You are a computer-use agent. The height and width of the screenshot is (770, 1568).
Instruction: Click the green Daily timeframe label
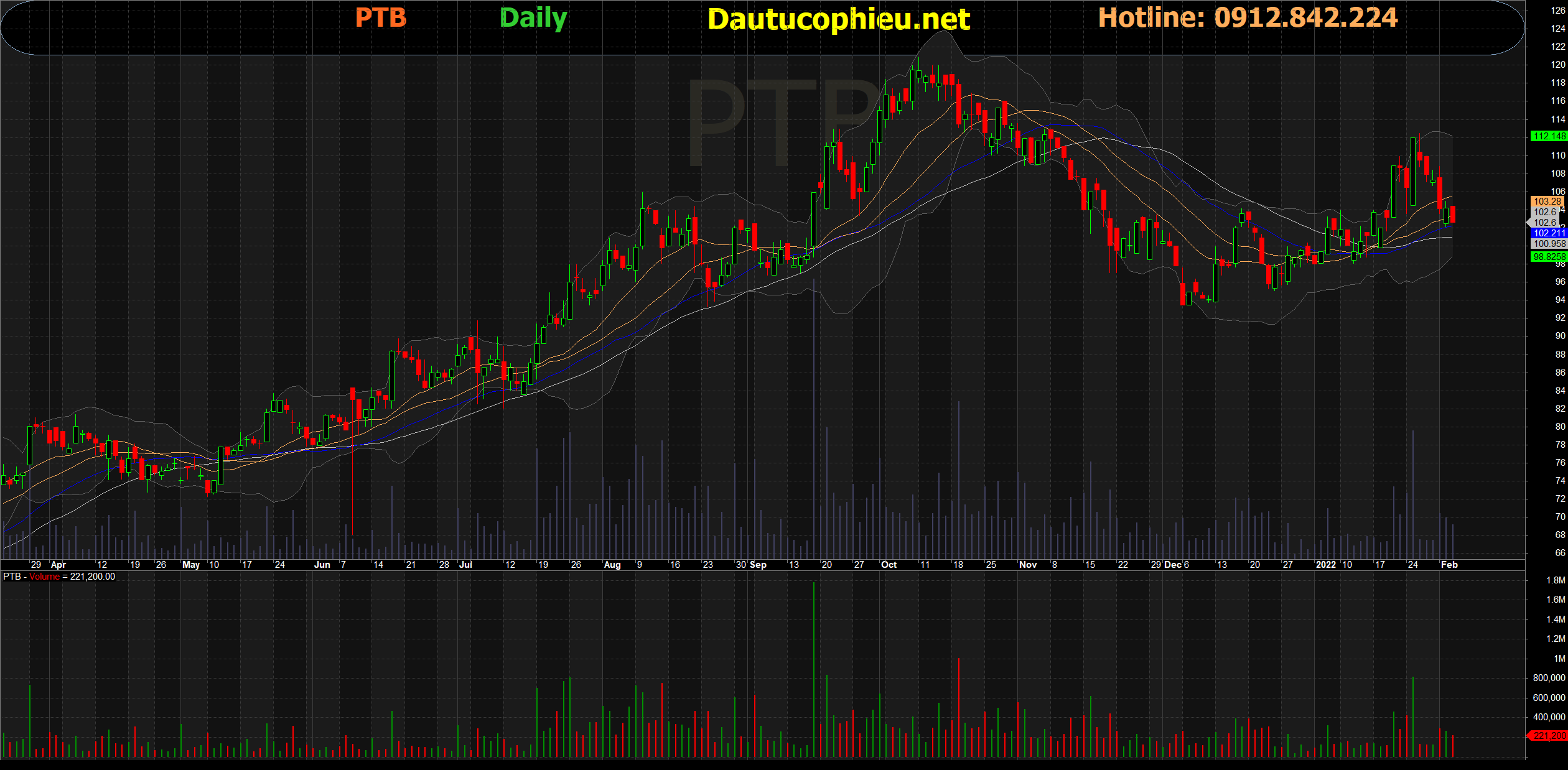[533, 18]
